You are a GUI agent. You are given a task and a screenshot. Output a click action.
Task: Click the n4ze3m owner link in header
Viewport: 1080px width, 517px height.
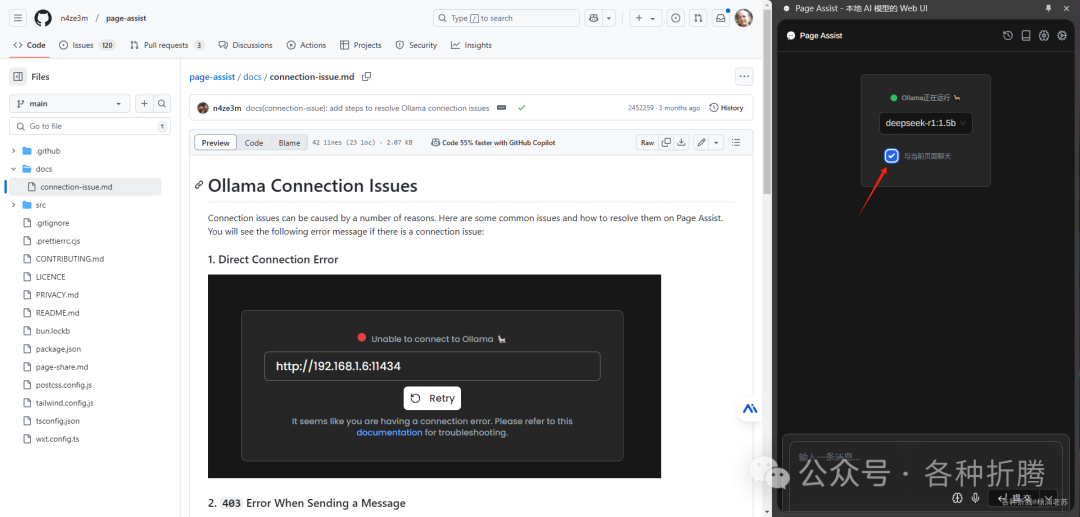74,19
